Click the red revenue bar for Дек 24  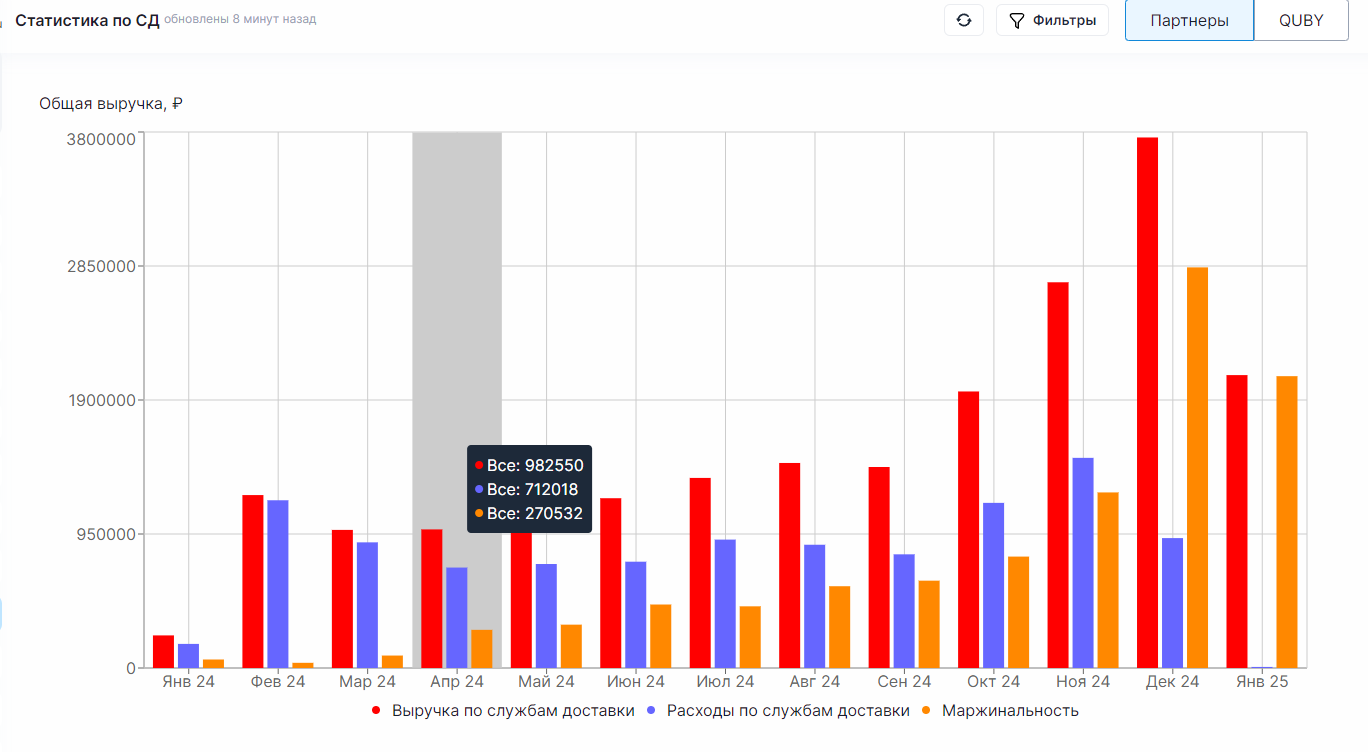(x=1147, y=402)
